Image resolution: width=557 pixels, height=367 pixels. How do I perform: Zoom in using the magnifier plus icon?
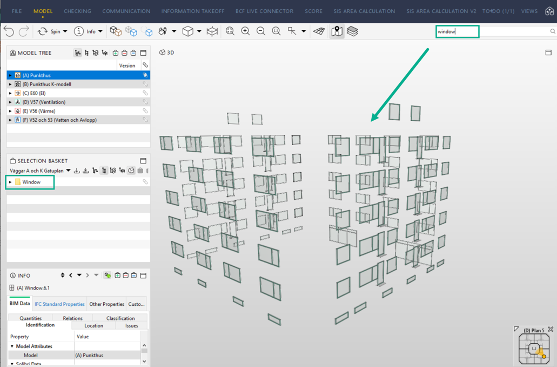click(x=245, y=31)
